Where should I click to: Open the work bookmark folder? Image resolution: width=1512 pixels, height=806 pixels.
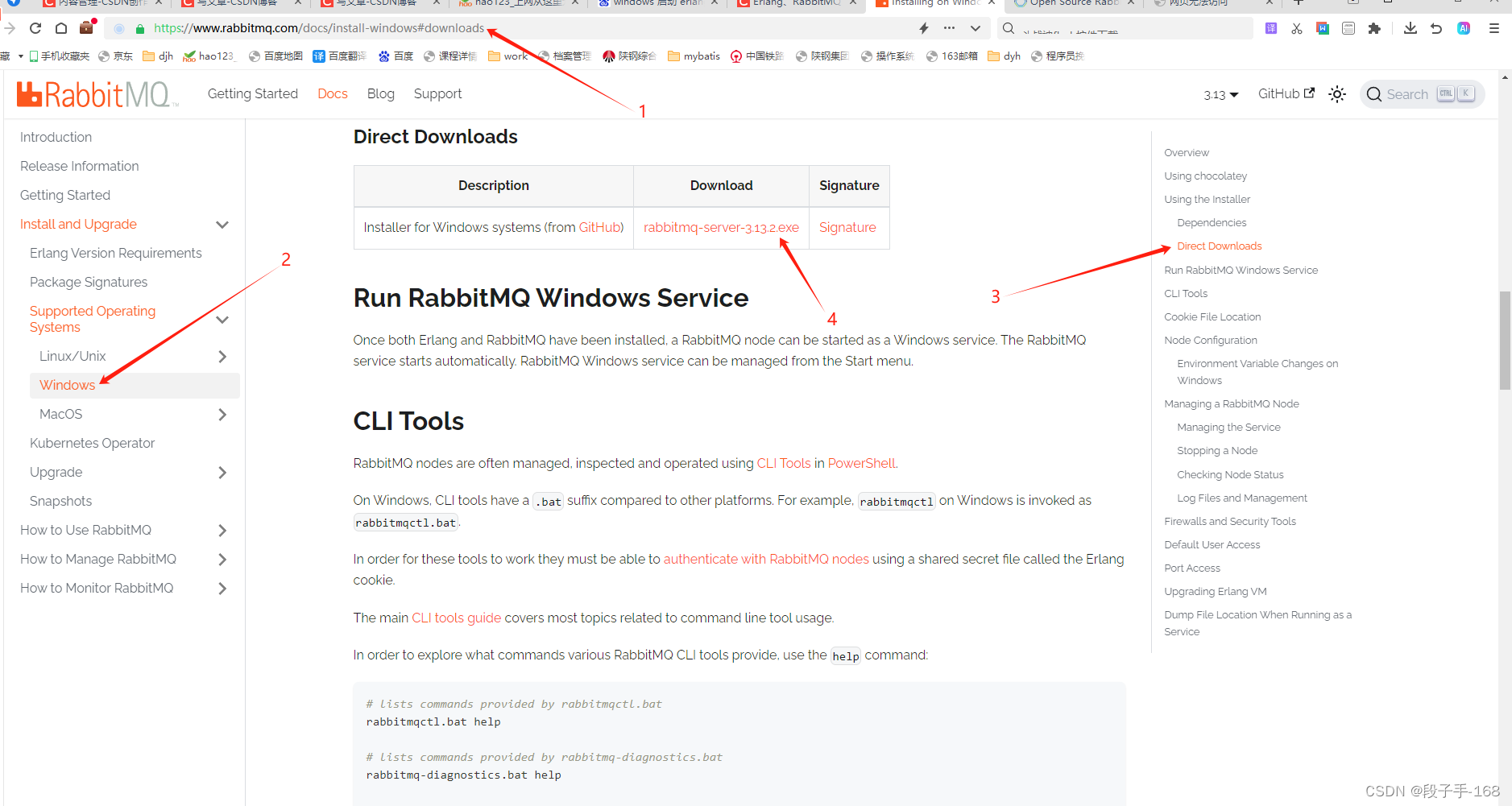pyautogui.click(x=507, y=56)
